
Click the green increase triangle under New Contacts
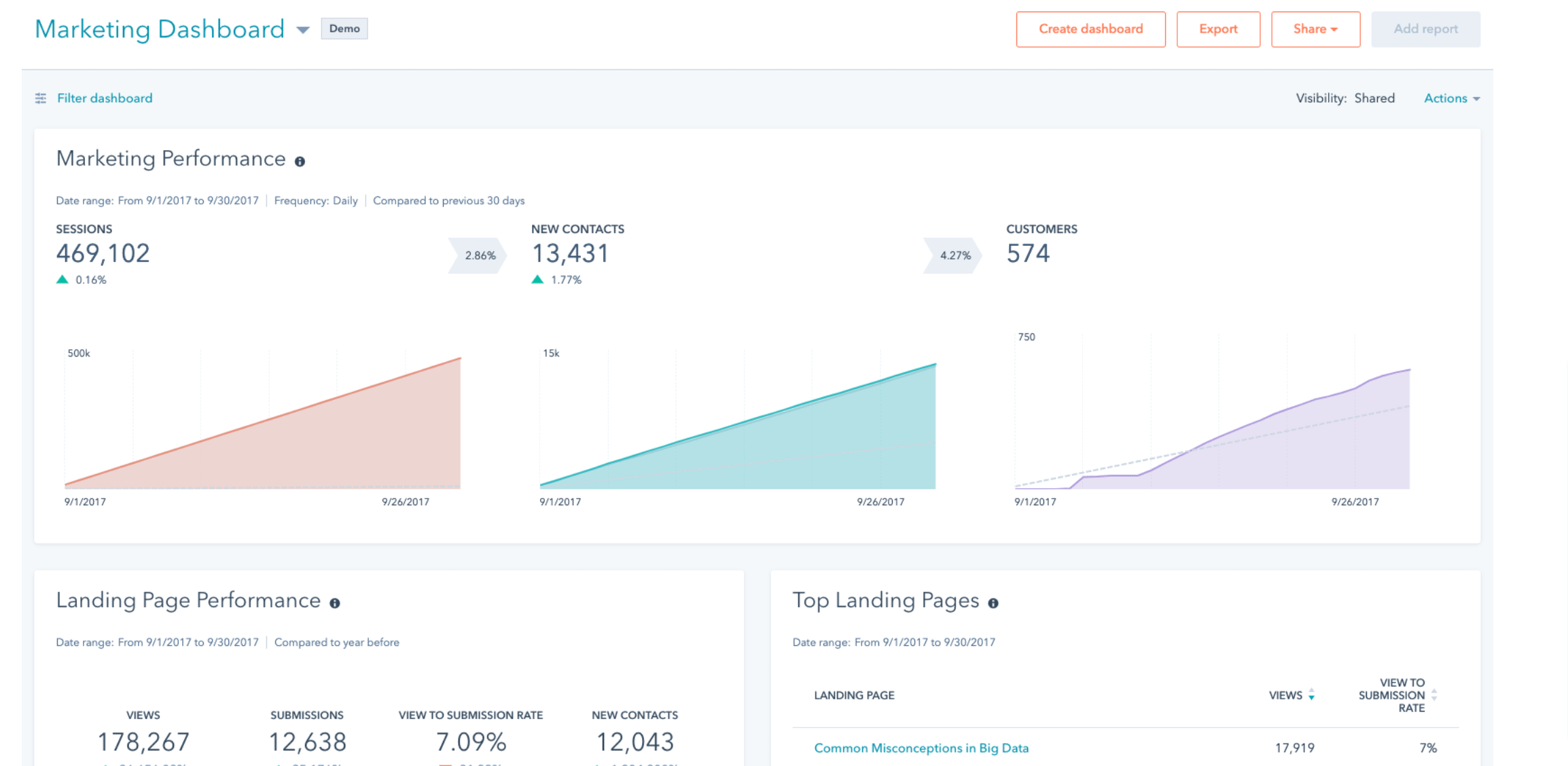pyautogui.click(x=539, y=278)
